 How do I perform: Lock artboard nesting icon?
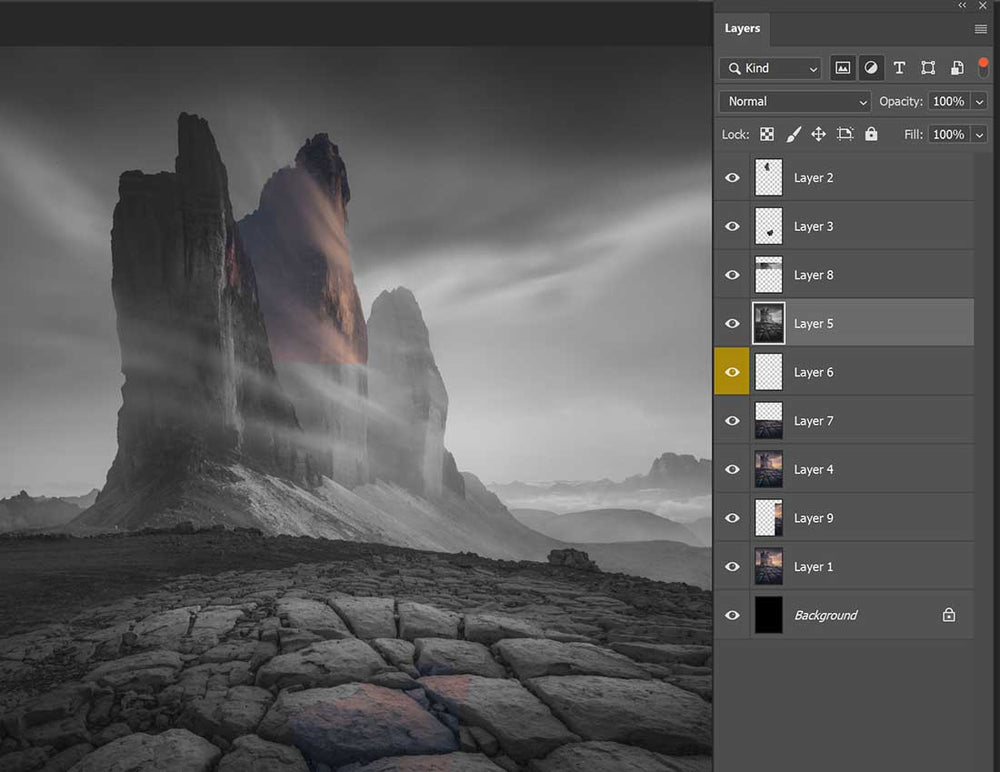[845, 134]
